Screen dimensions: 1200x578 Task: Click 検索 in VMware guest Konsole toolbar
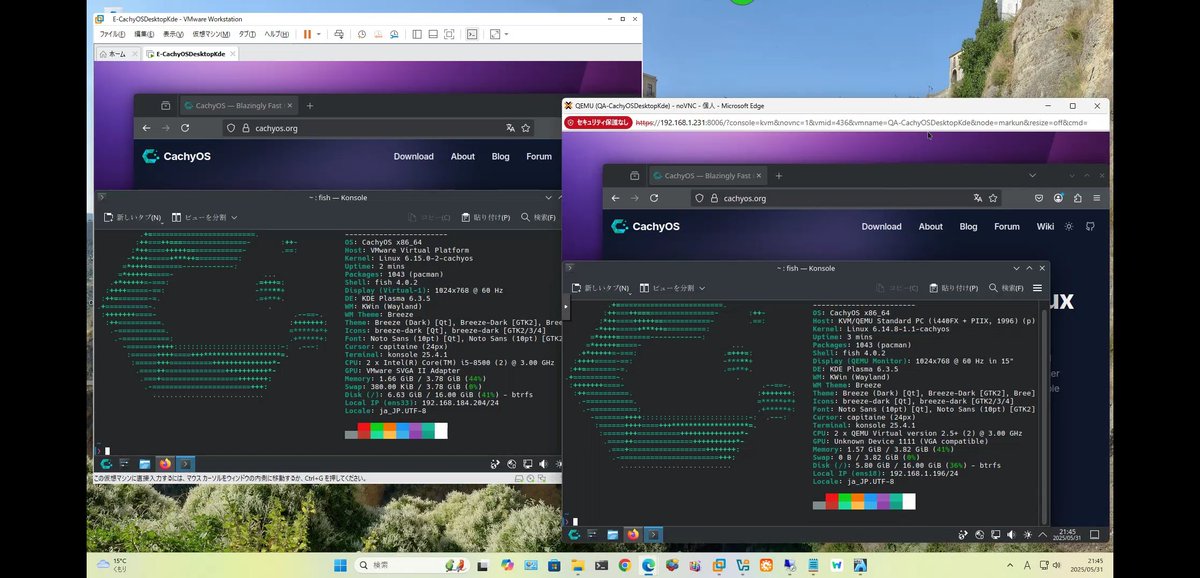point(538,217)
